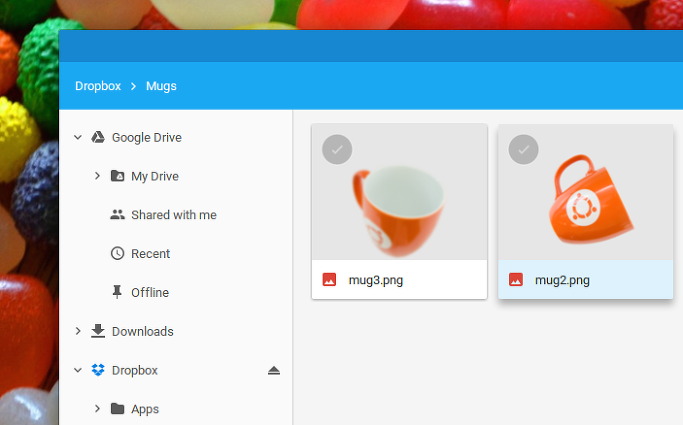Click the image file icon beside mug2.png
683x425 pixels.
(x=516, y=280)
